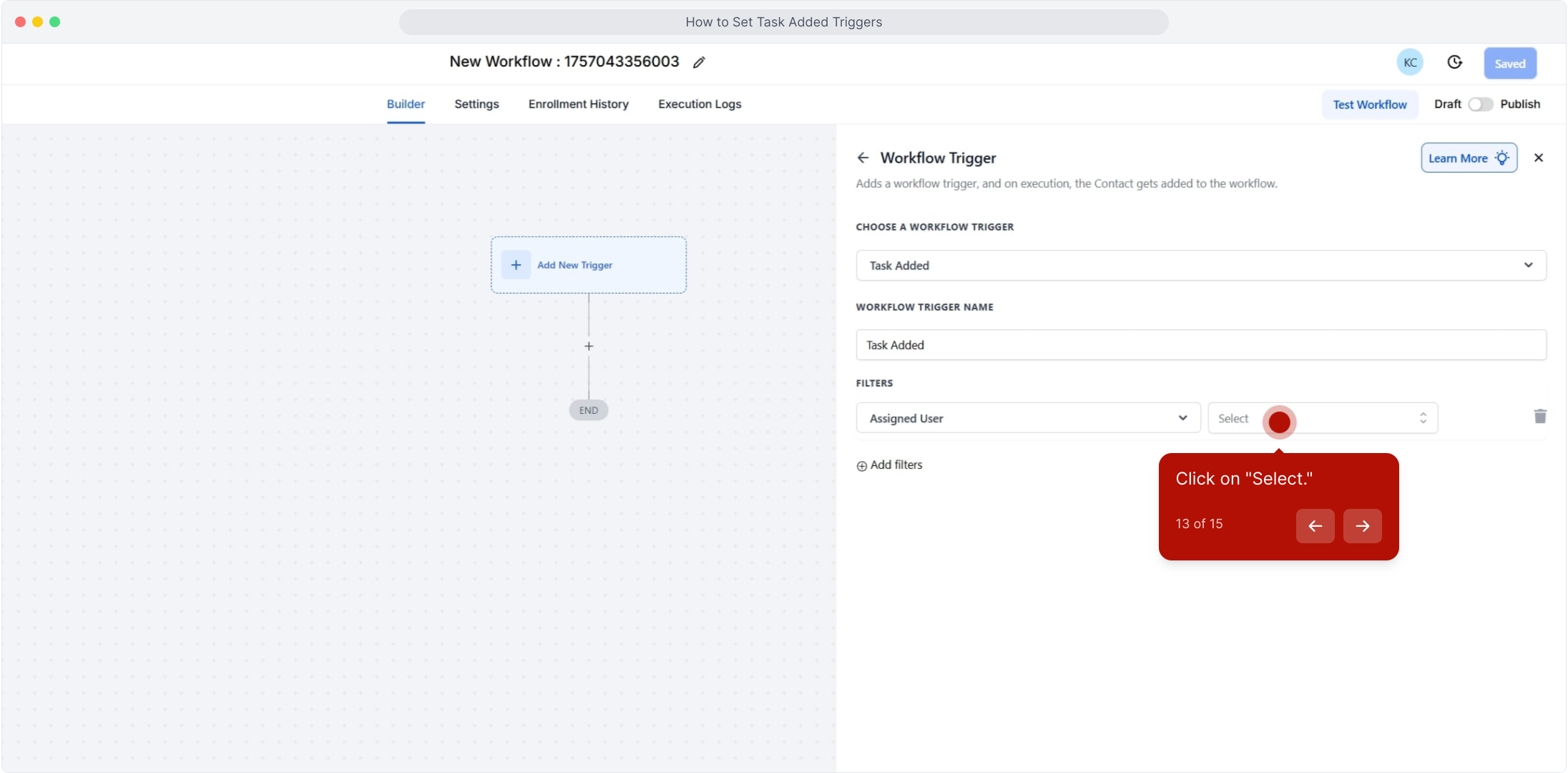Click the Add filters link
The width and height of the screenshot is (1568, 773).
click(x=889, y=465)
